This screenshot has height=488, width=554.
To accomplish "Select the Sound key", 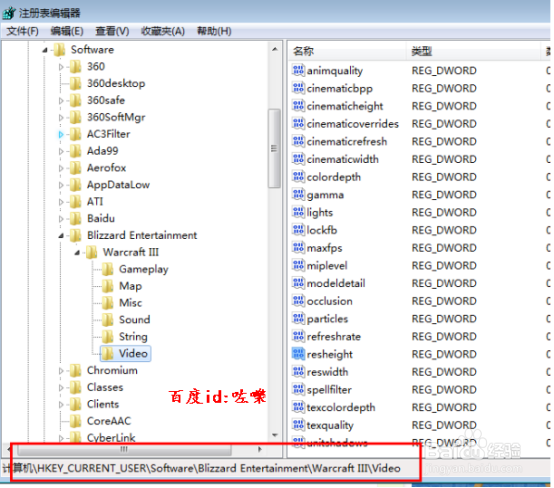I will pyautogui.click(x=134, y=320).
